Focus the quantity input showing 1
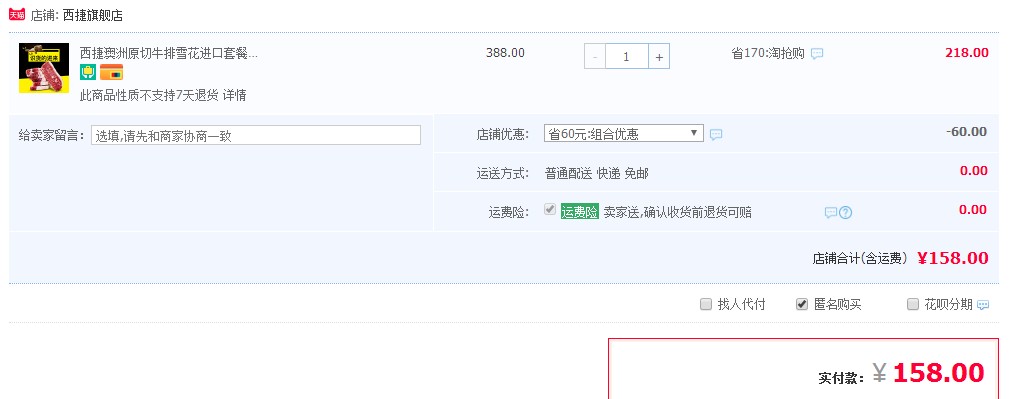The height and width of the screenshot is (399, 1026). (627, 57)
